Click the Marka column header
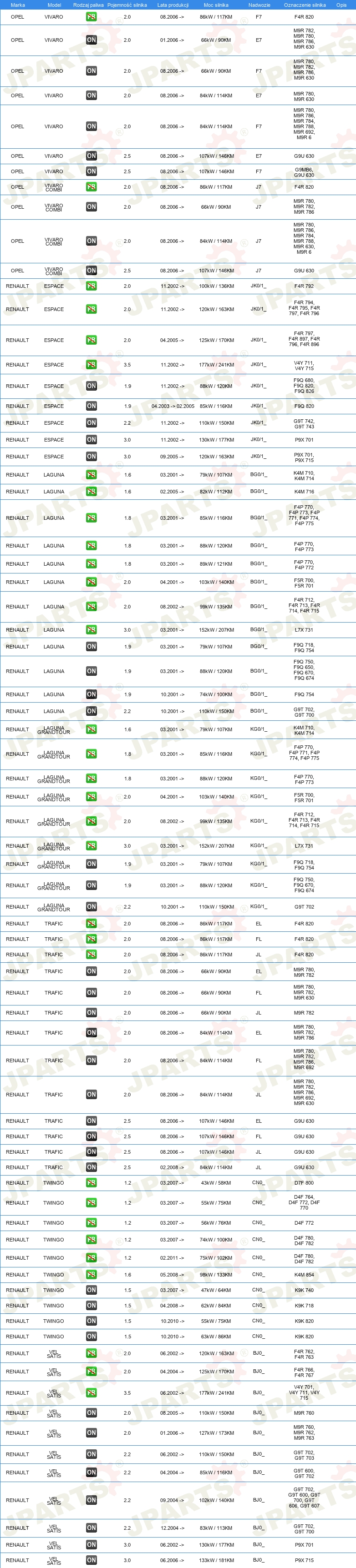The height and width of the screenshot is (1568, 356). click(x=18, y=5)
